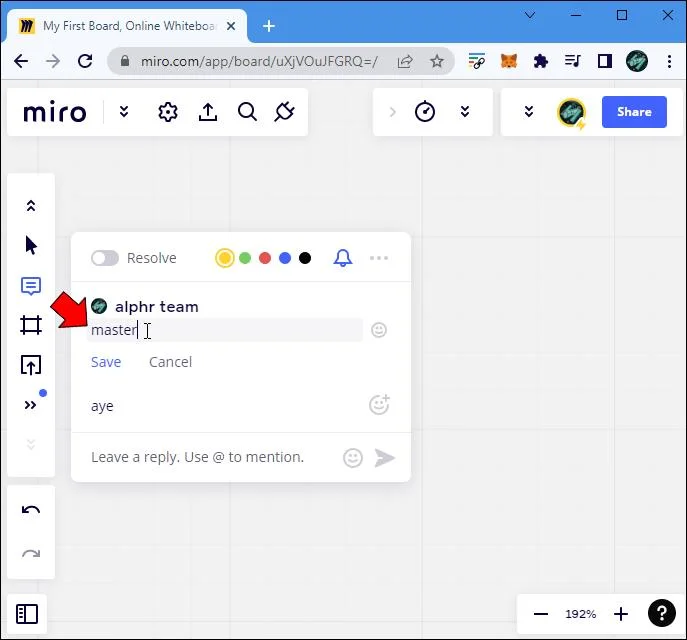Open the Chrome tab search dropdown arrow
The image size is (687, 640).
(530, 15)
